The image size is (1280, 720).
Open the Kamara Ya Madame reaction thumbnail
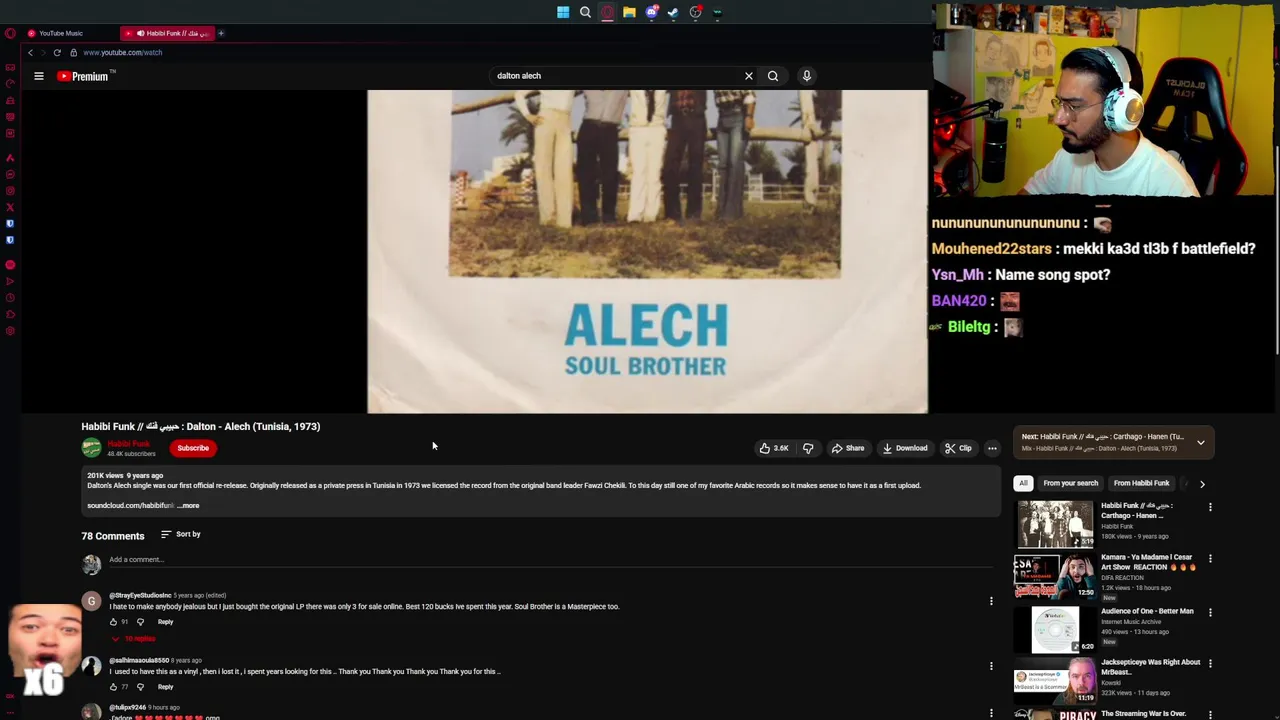coord(1055,576)
